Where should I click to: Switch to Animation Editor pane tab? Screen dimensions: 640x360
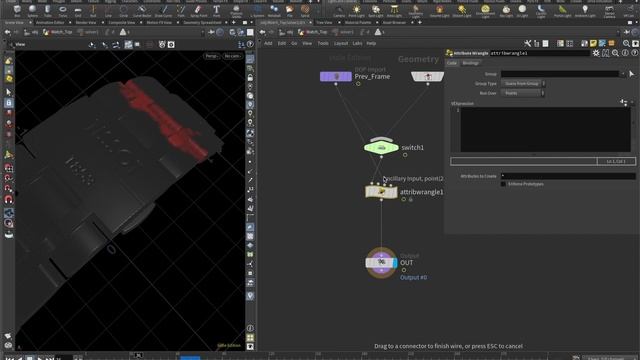pos(50,22)
